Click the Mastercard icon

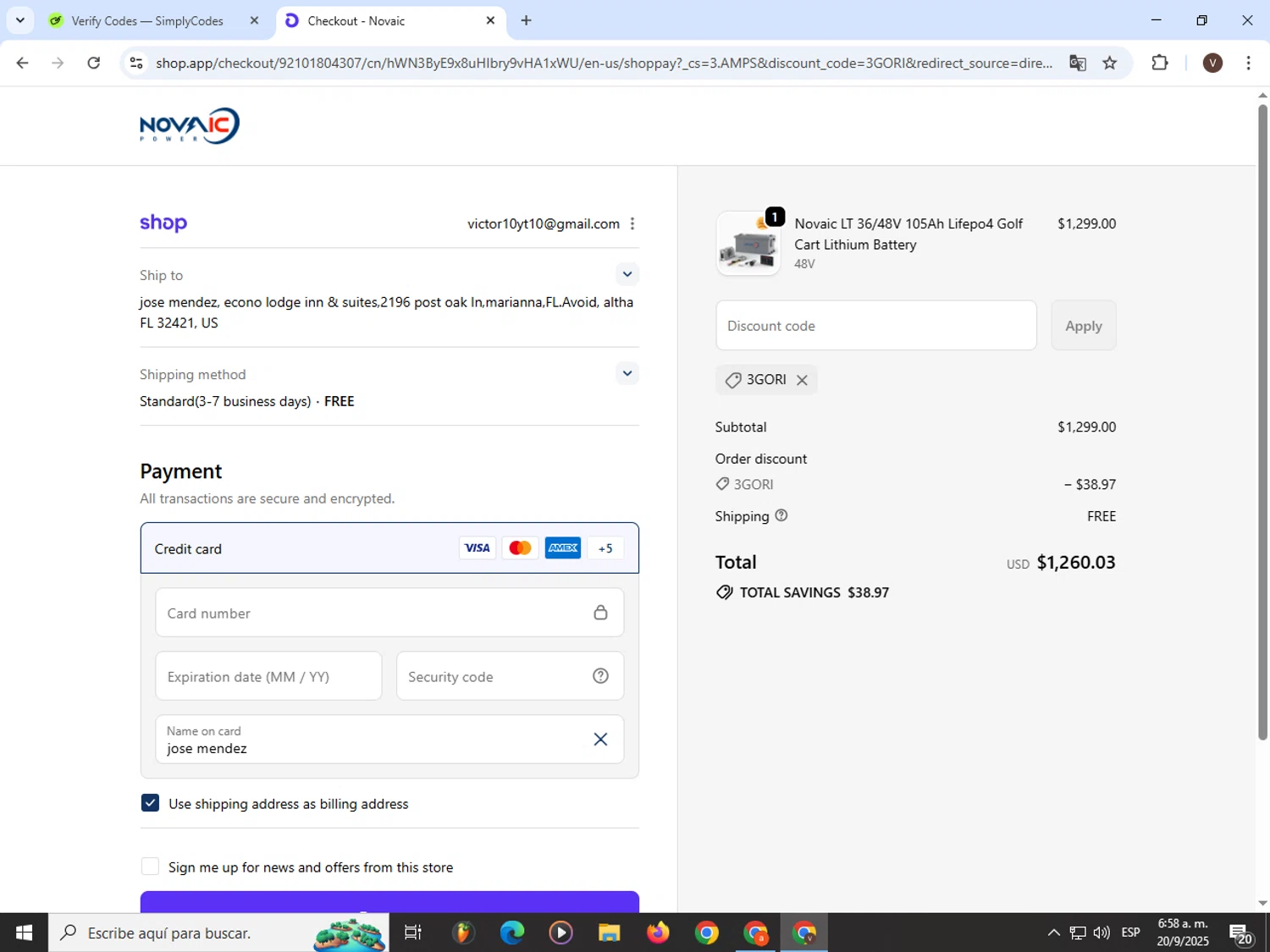point(520,548)
